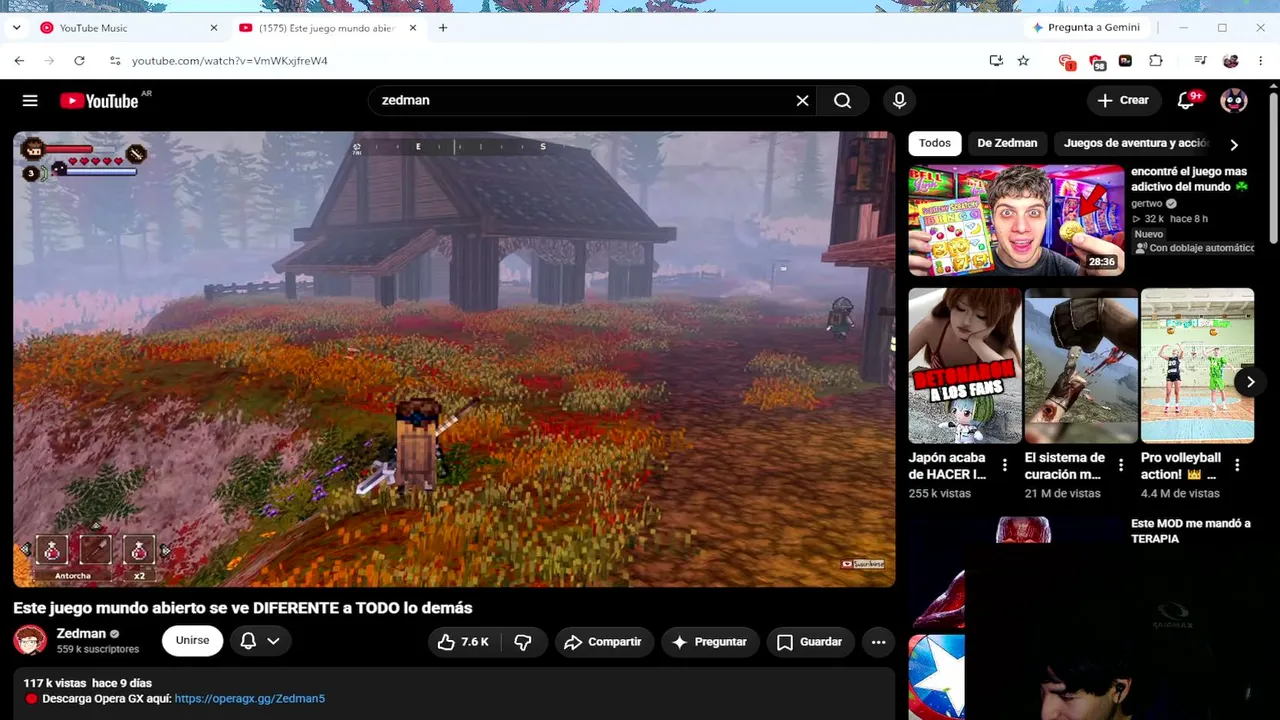Open the 'encontré el juego mas adictivo' title
1280x720 pixels.
[x=1189, y=179]
